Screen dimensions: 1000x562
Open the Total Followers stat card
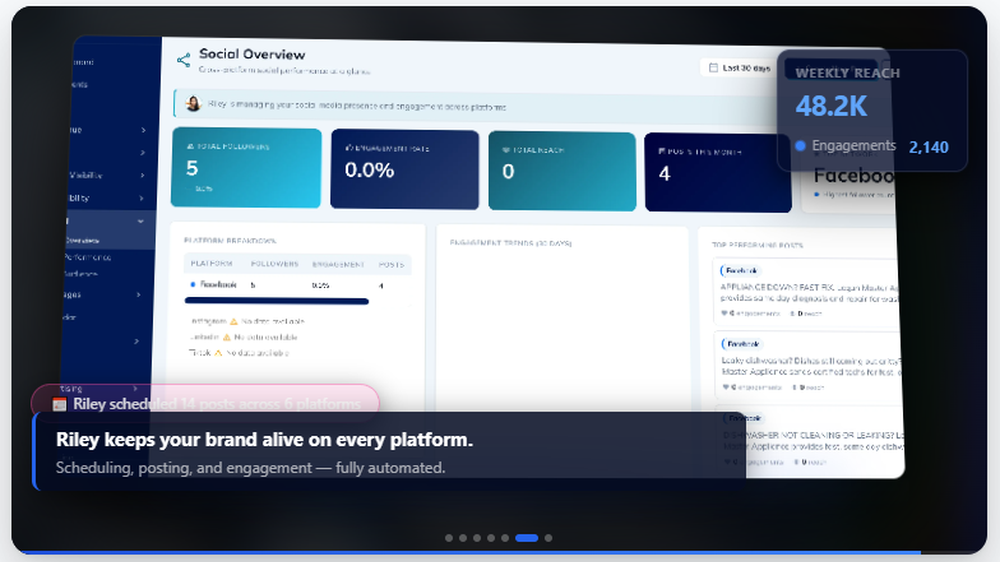246,168
